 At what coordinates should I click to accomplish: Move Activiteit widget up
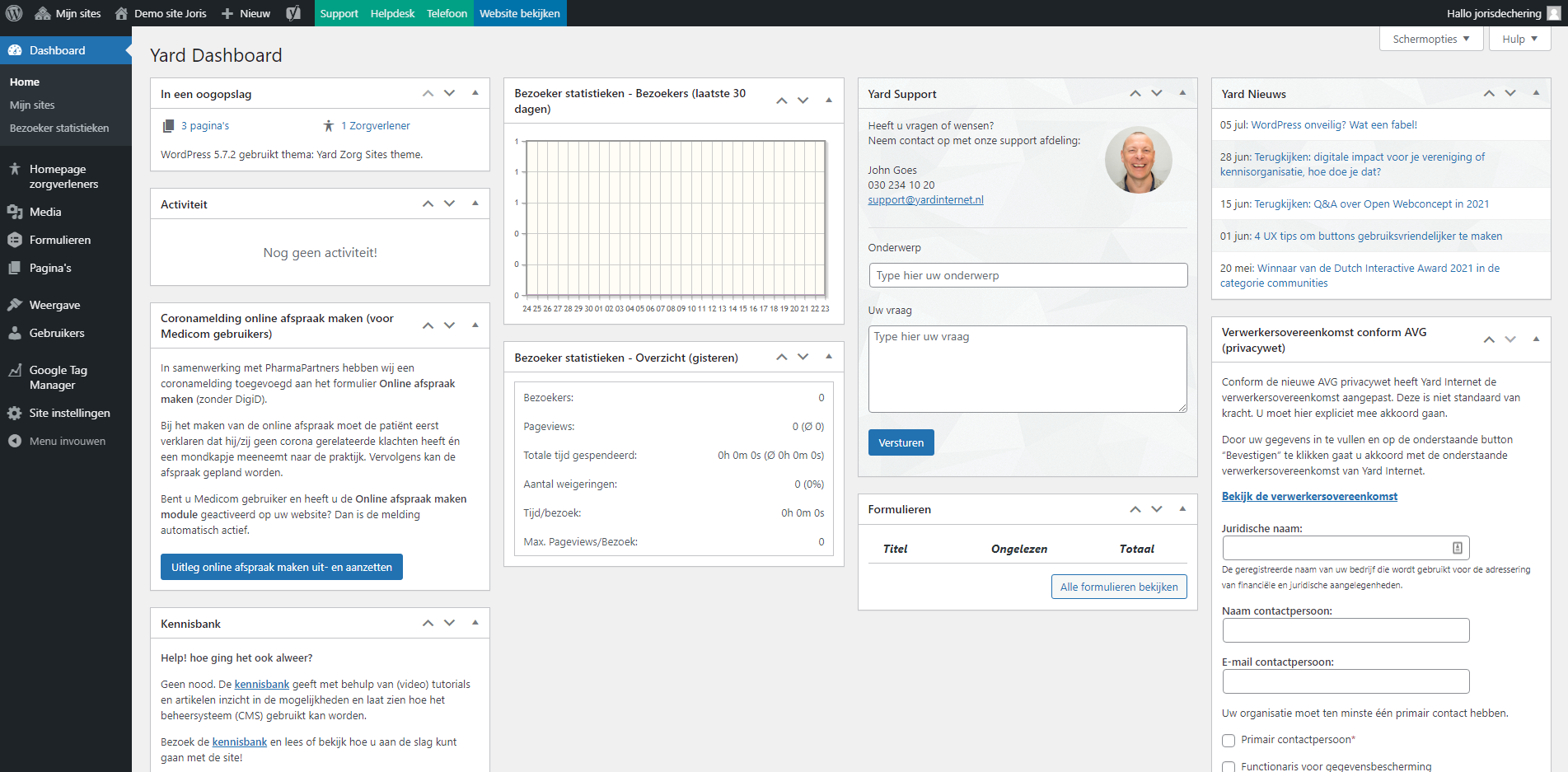pyautogui.click(x=428, y=204)
